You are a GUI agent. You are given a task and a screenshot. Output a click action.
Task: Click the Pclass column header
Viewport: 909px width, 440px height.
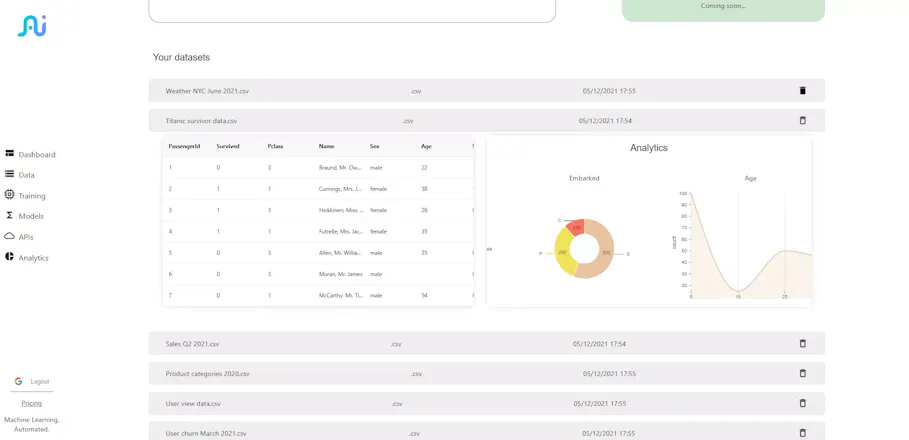click(x=275, y=146)
